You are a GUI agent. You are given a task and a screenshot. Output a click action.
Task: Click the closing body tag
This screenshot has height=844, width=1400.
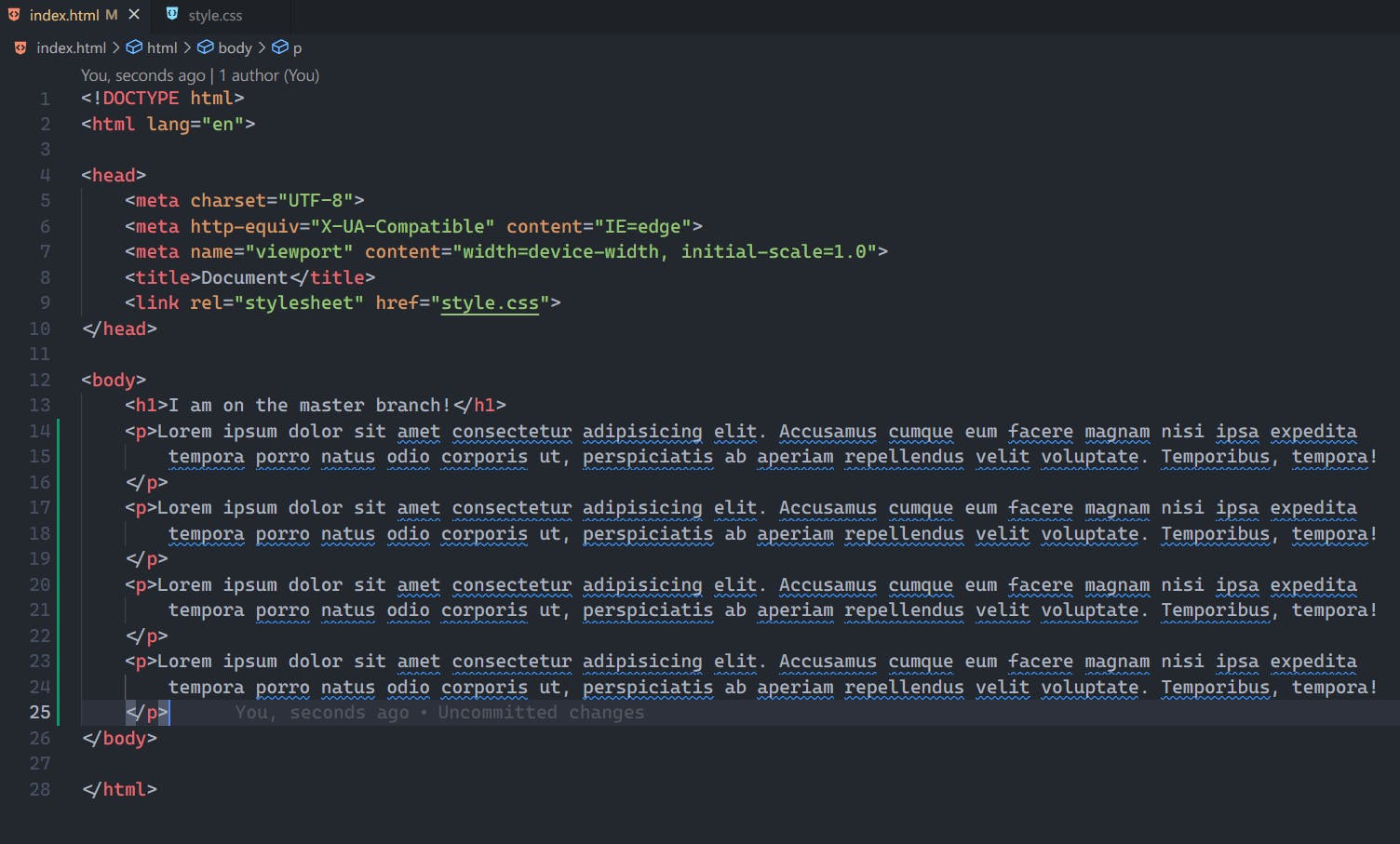tap(119, 738)
